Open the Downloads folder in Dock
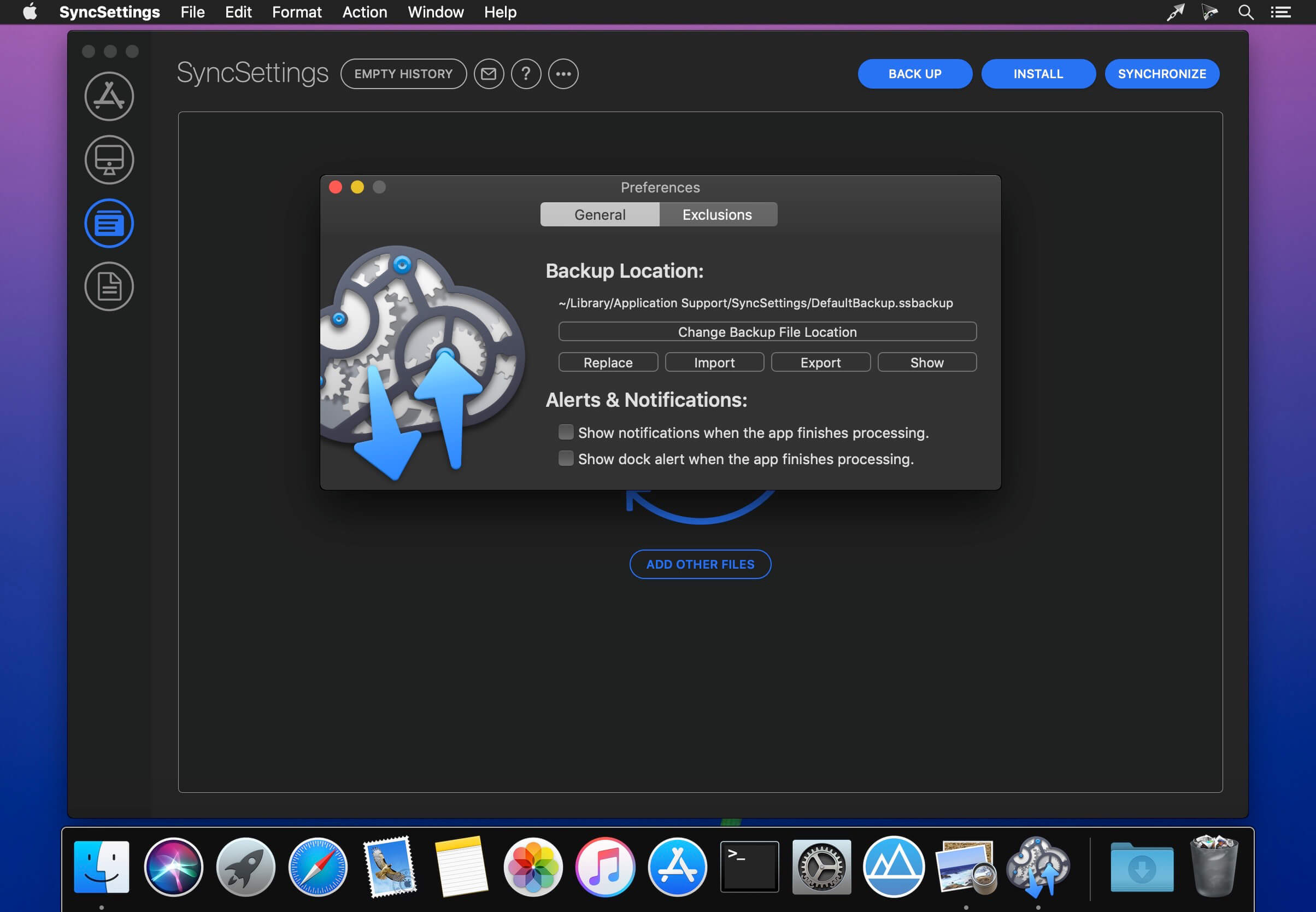The height and width of the screenshot is (912, 1316). pos(1141,867)
